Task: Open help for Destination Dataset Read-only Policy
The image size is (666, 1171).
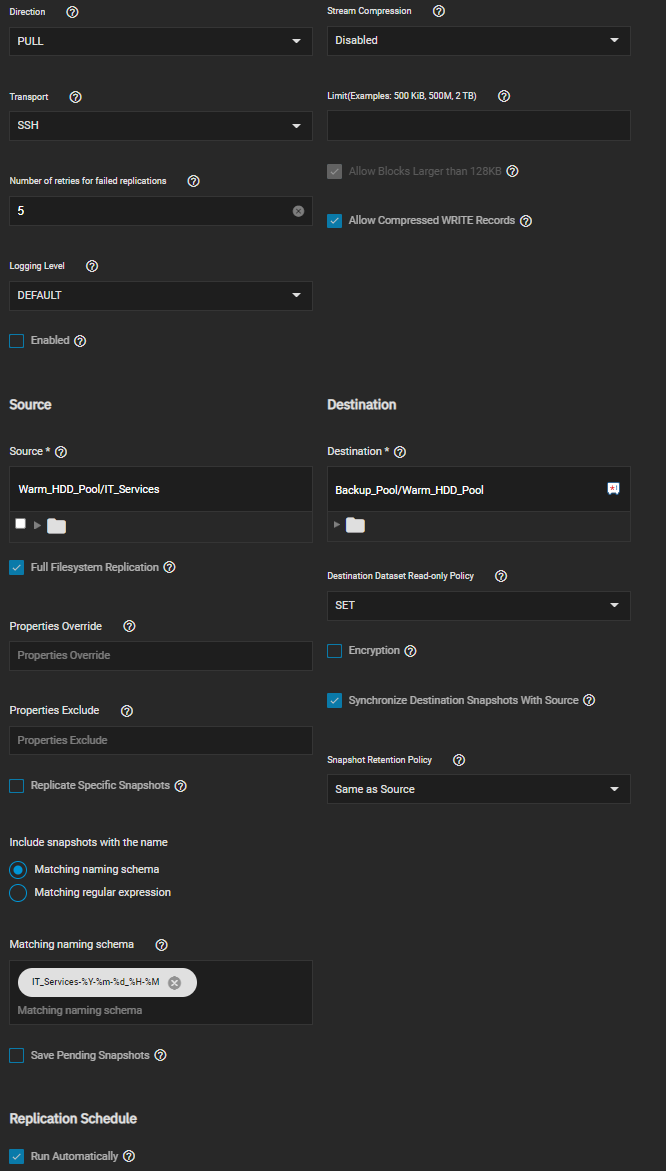Action: click(x=501, y=577)
